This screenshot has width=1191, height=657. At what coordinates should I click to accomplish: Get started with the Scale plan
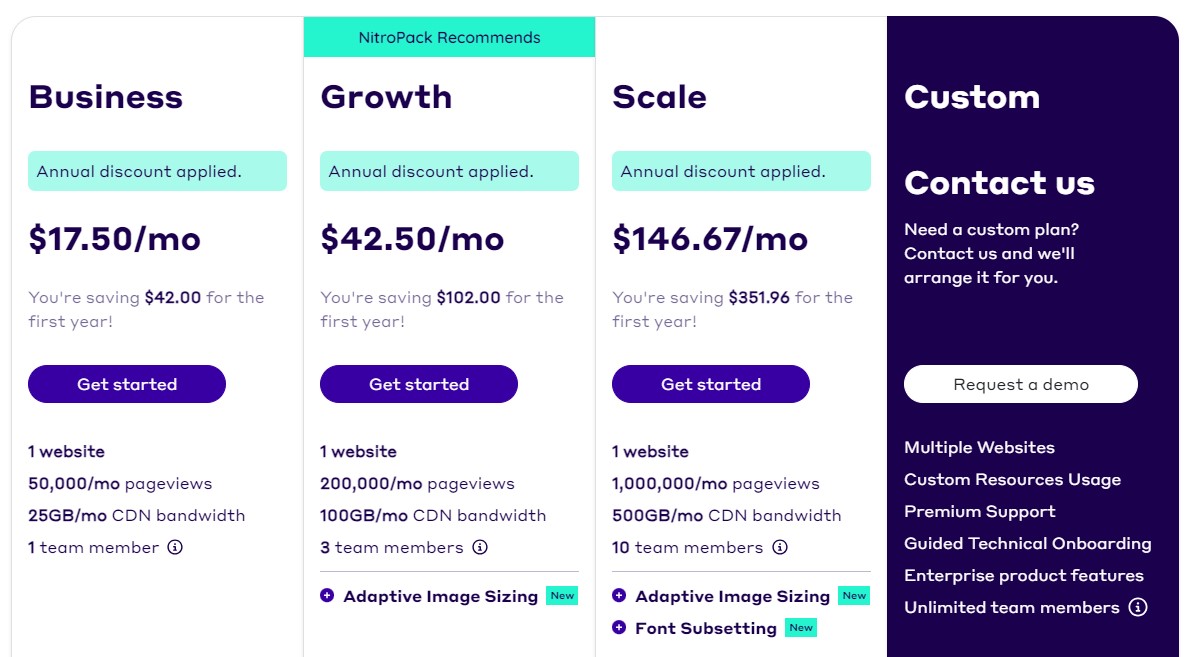[711, 384]
